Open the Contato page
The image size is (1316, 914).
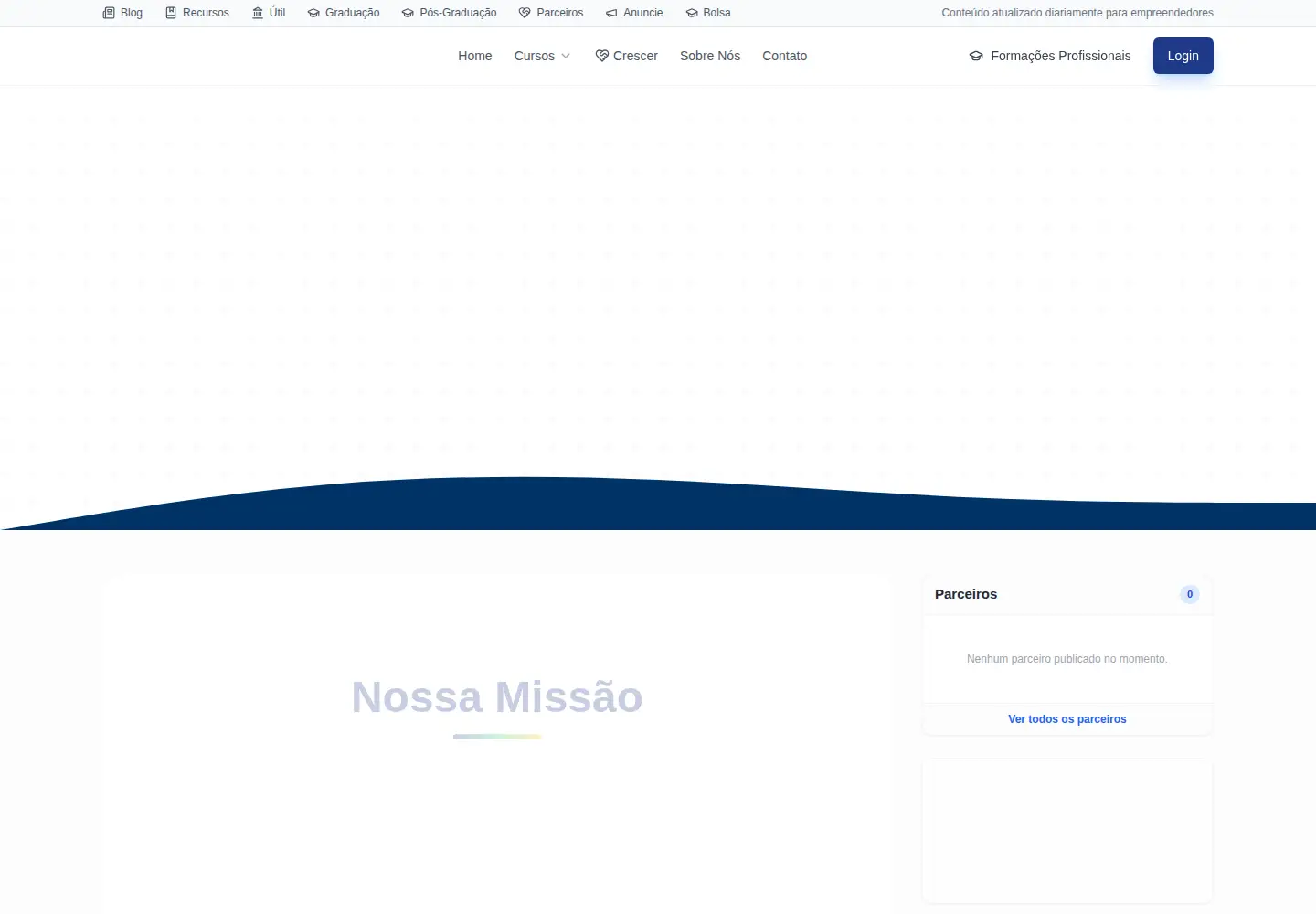[785, 56]
